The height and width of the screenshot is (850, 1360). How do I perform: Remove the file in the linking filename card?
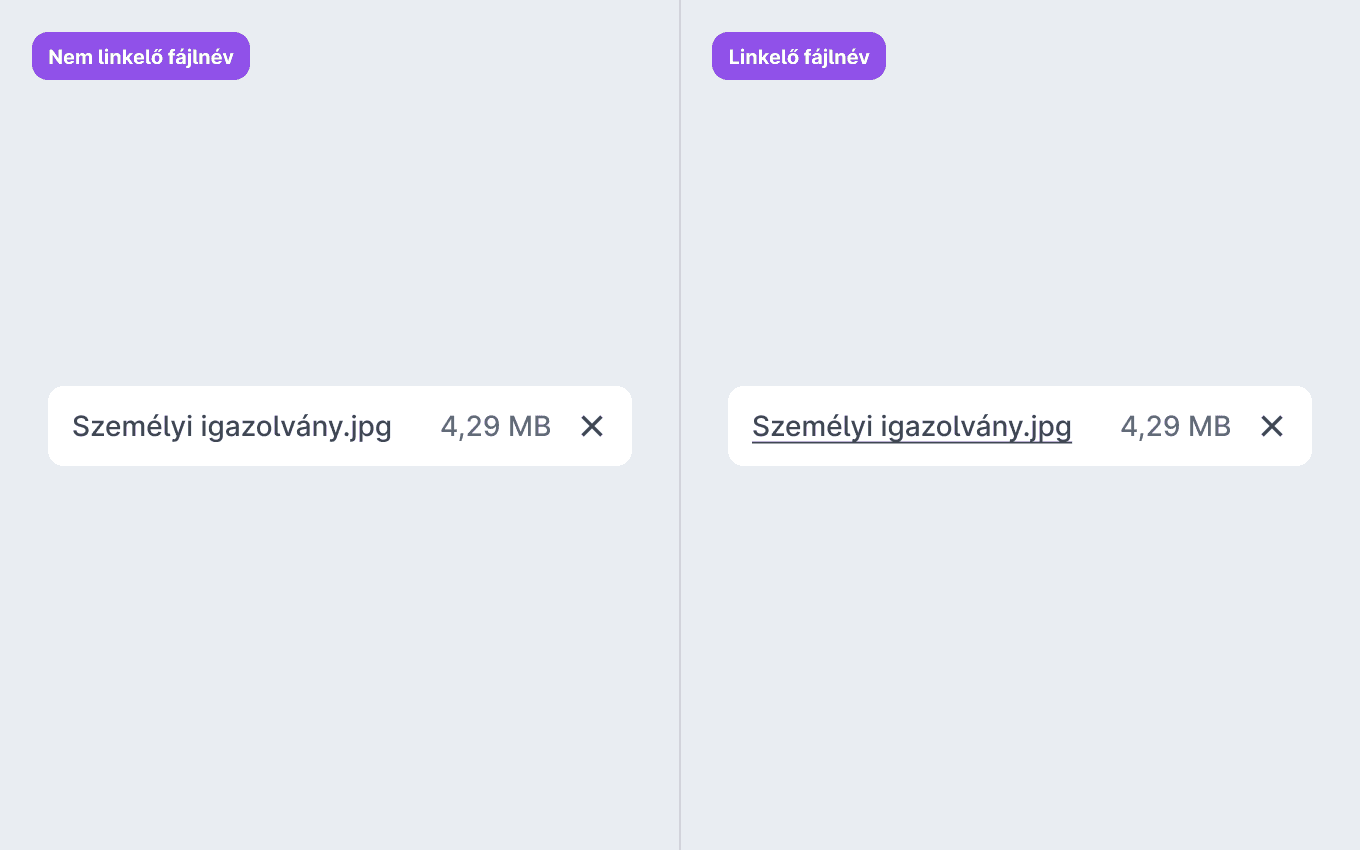pos(1272,426)
